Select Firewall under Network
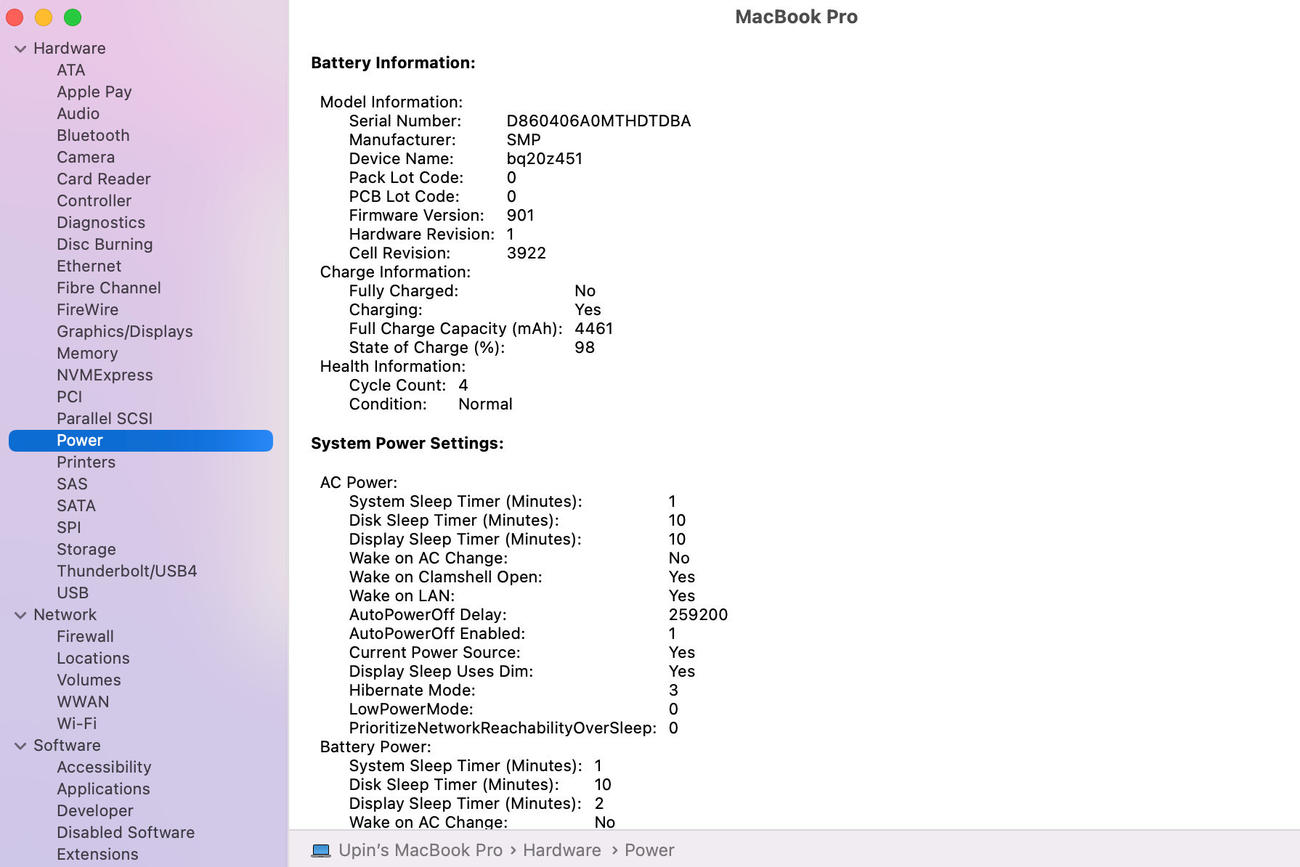The width and height of the screenshot is (1300, 867). point(85,637)
